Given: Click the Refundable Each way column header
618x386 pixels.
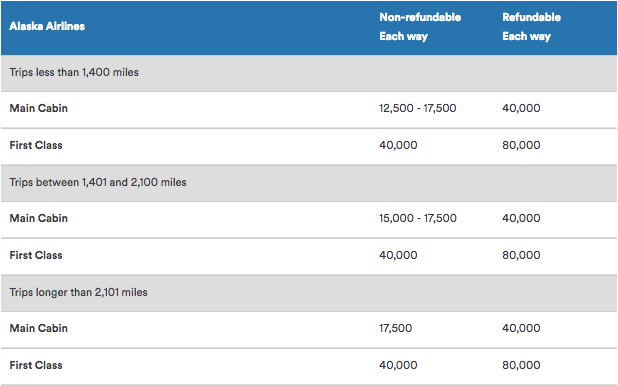Looking at the screenshot, I should 531,26.
